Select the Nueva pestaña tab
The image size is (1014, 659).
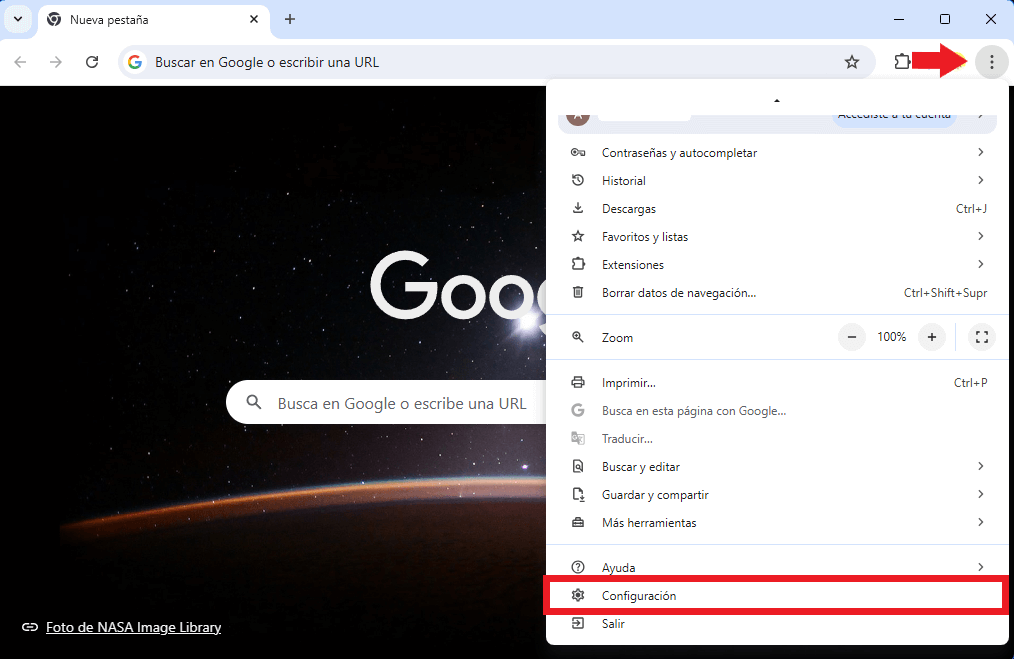154,20
